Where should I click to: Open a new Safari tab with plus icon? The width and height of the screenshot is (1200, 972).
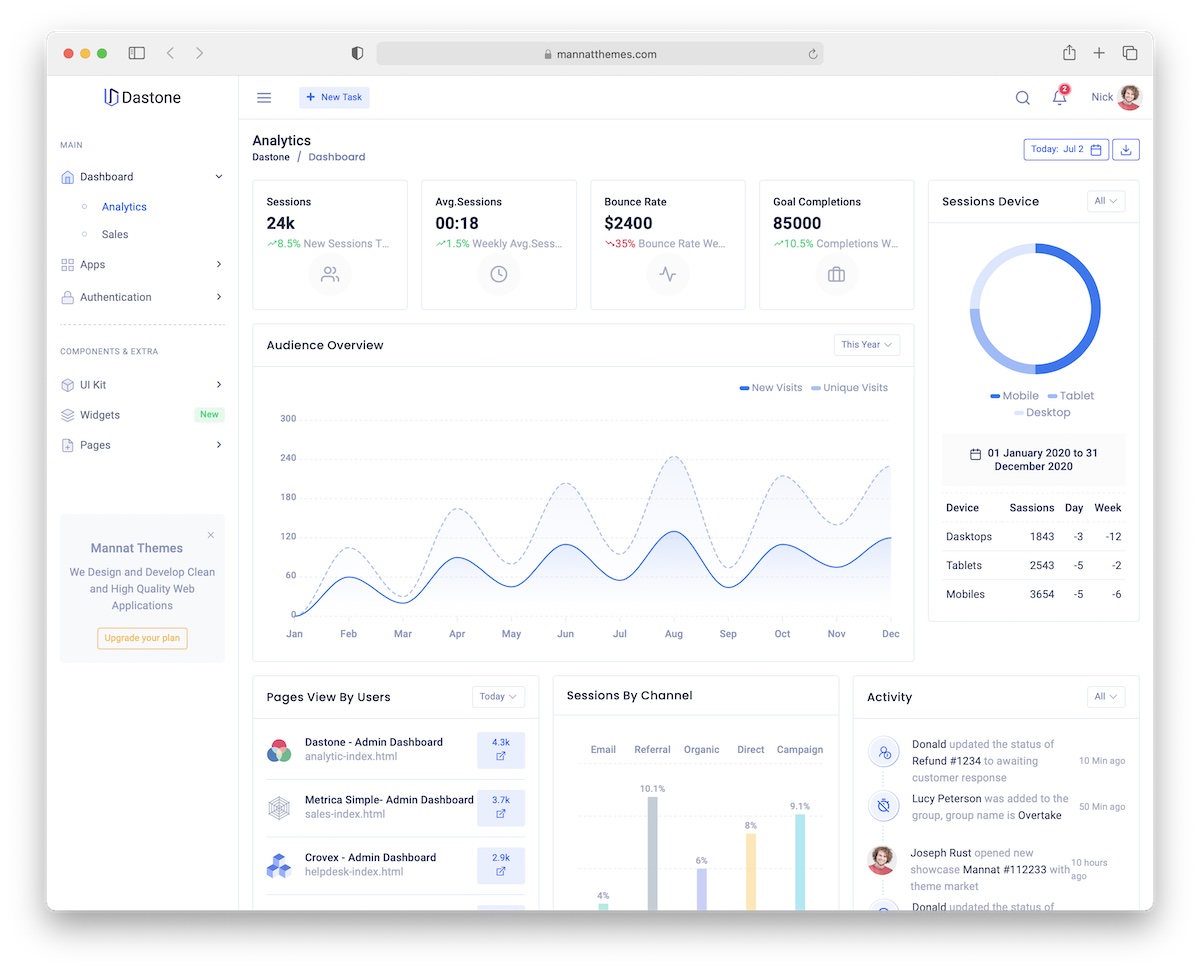point(1099,53)
